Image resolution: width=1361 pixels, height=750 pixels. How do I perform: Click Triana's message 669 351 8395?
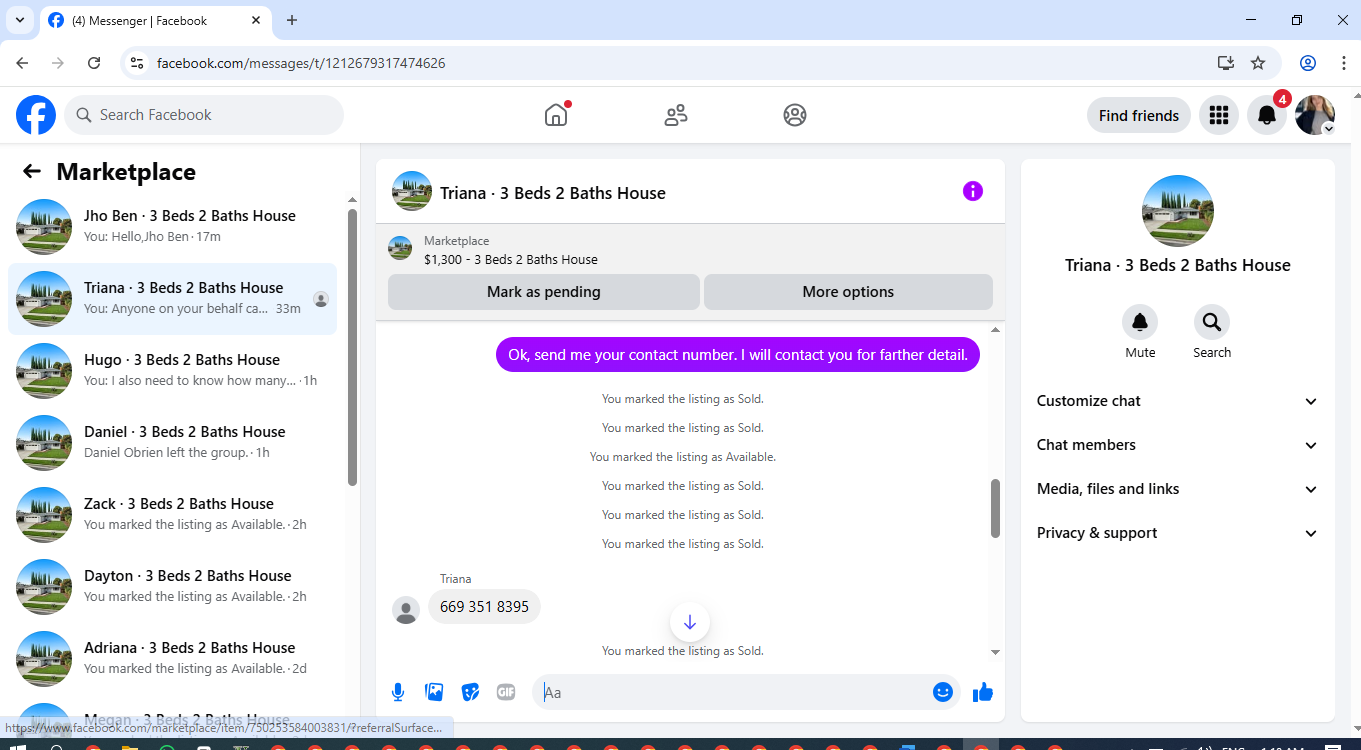tap(484, 607)
